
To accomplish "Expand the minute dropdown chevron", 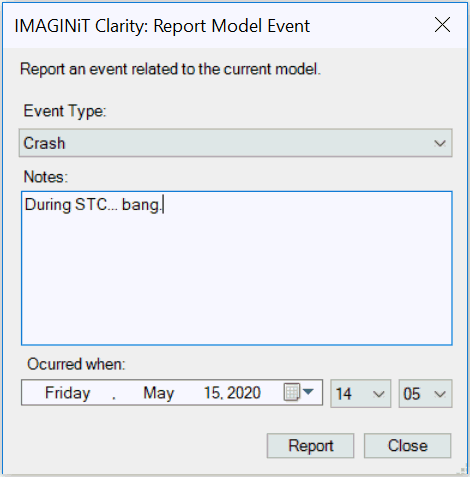I will (x=440, y=394).
